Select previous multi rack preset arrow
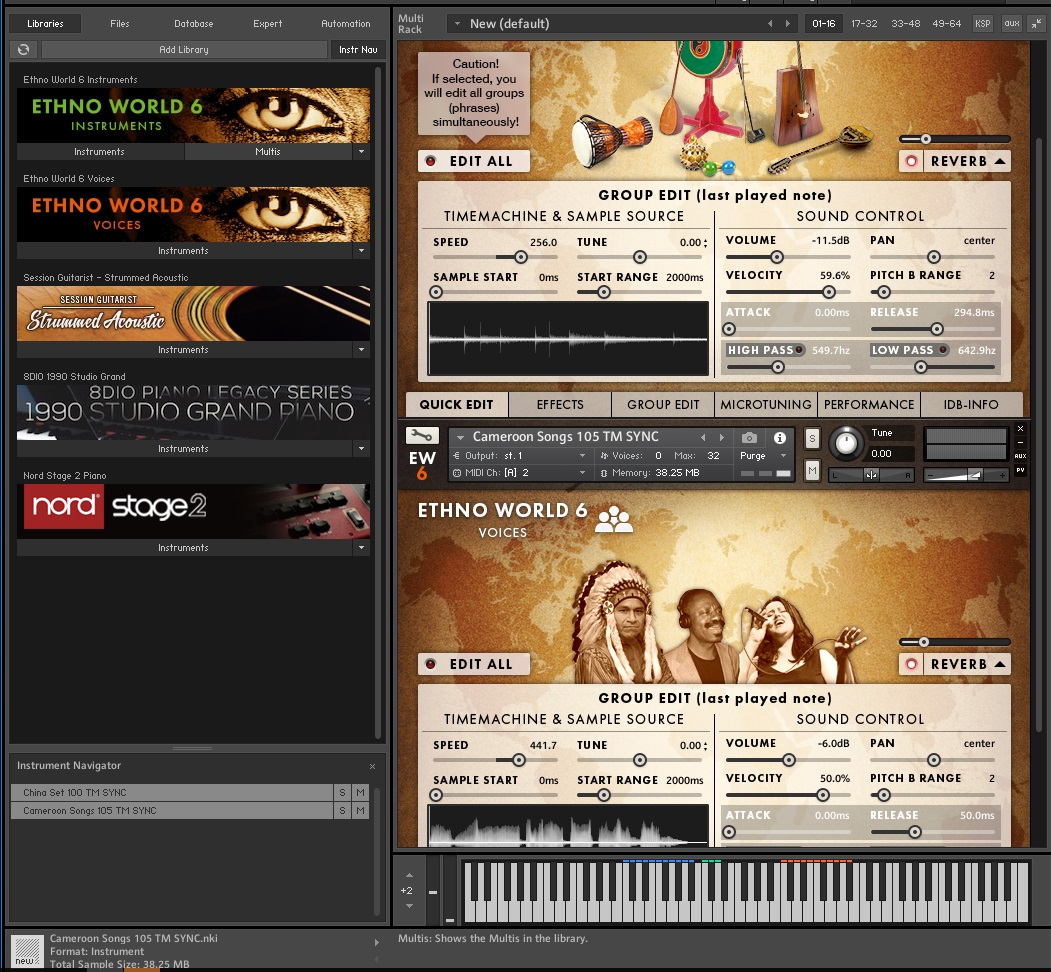Viewport: 1051px width, 972px height. (x=770, y=23)
